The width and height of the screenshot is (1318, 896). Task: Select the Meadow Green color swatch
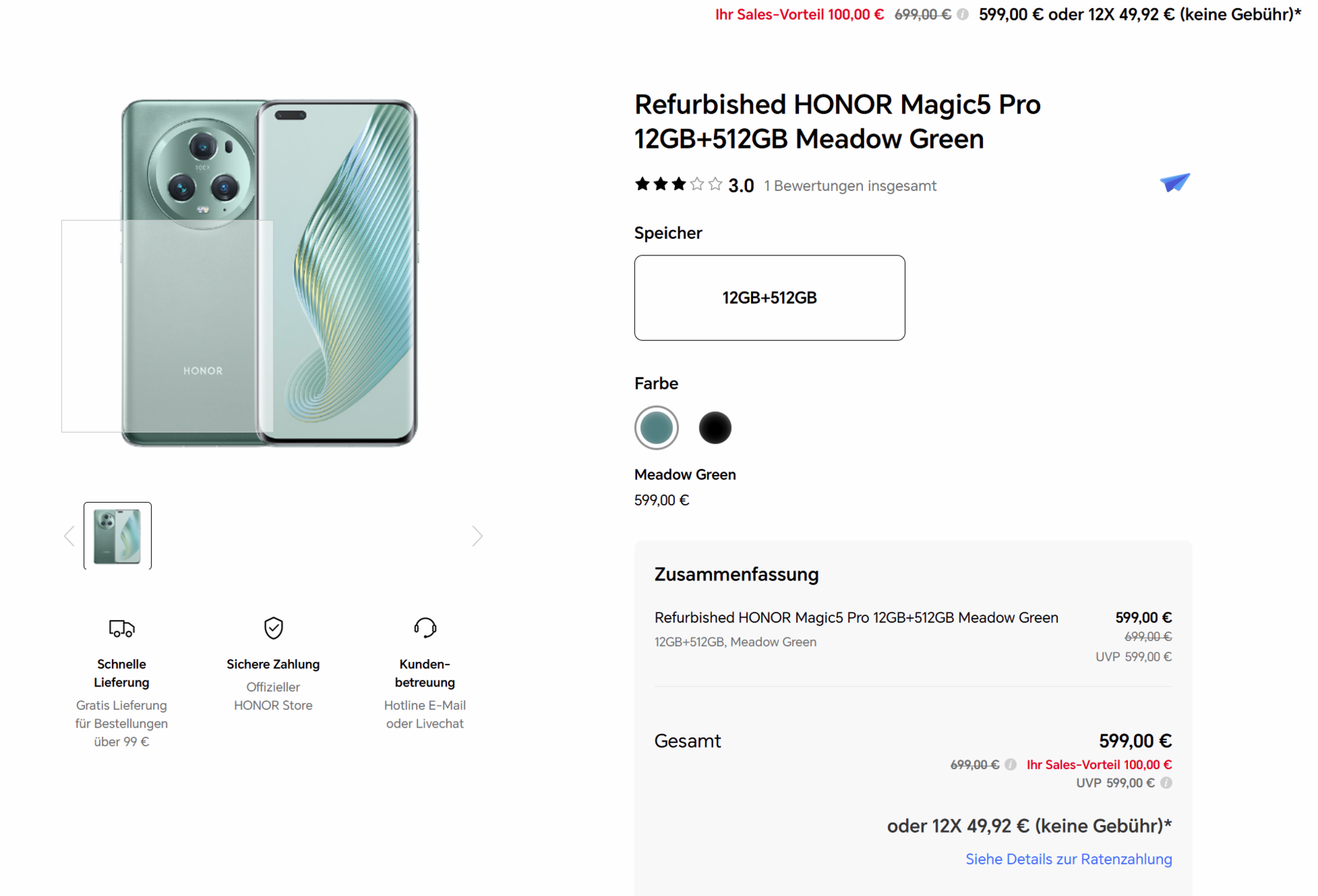[x=656, y=428]
